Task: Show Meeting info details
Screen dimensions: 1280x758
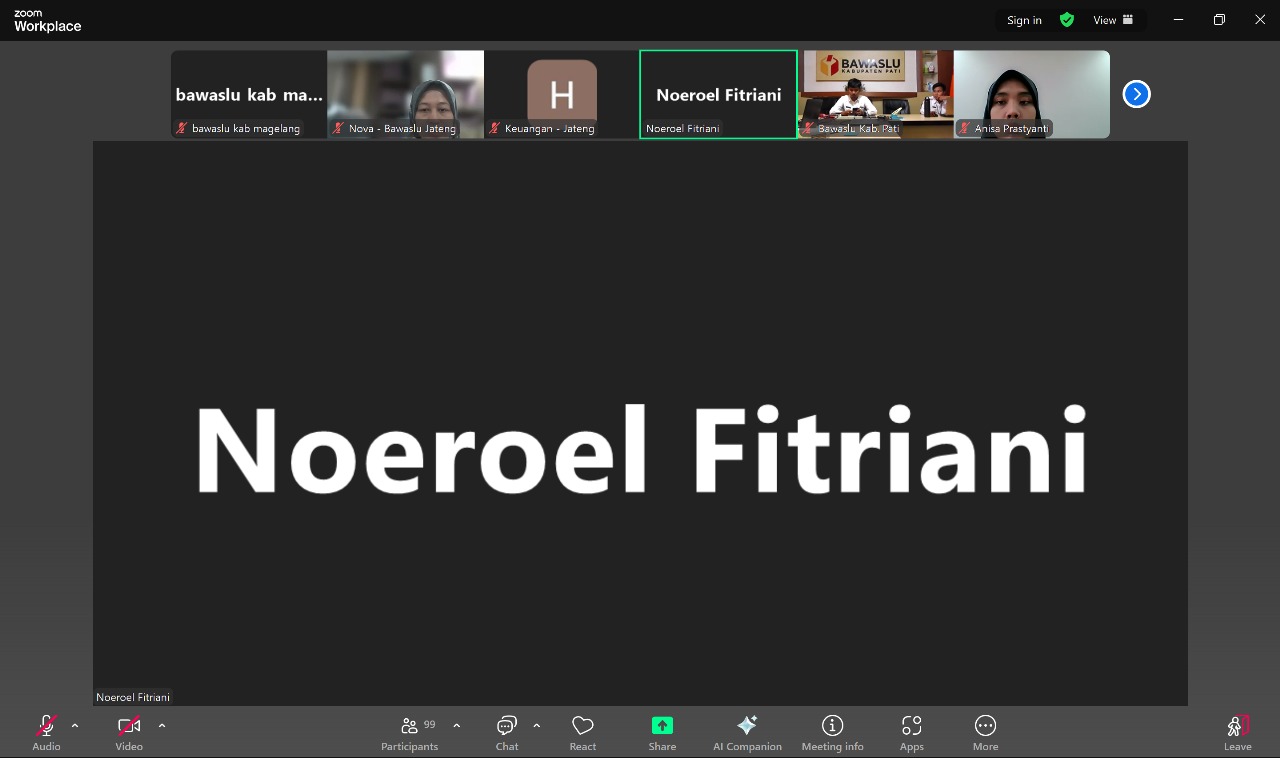Action: pos(832,731)
